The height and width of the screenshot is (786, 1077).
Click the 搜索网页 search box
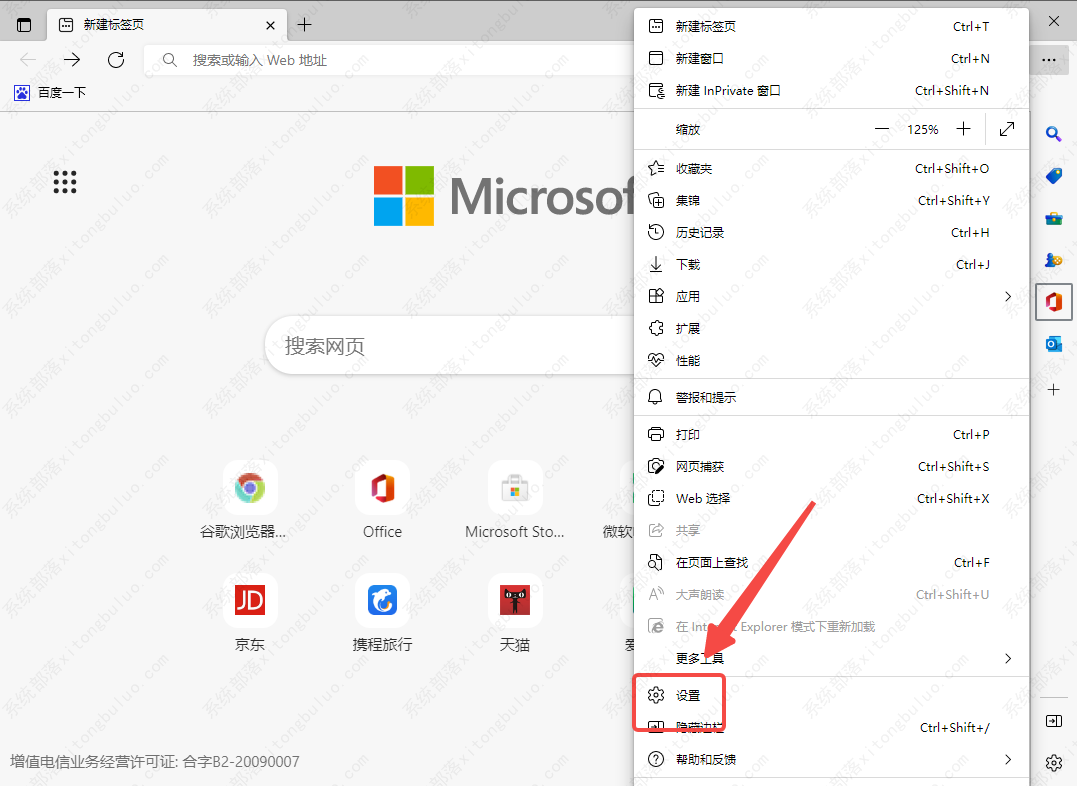450,346
